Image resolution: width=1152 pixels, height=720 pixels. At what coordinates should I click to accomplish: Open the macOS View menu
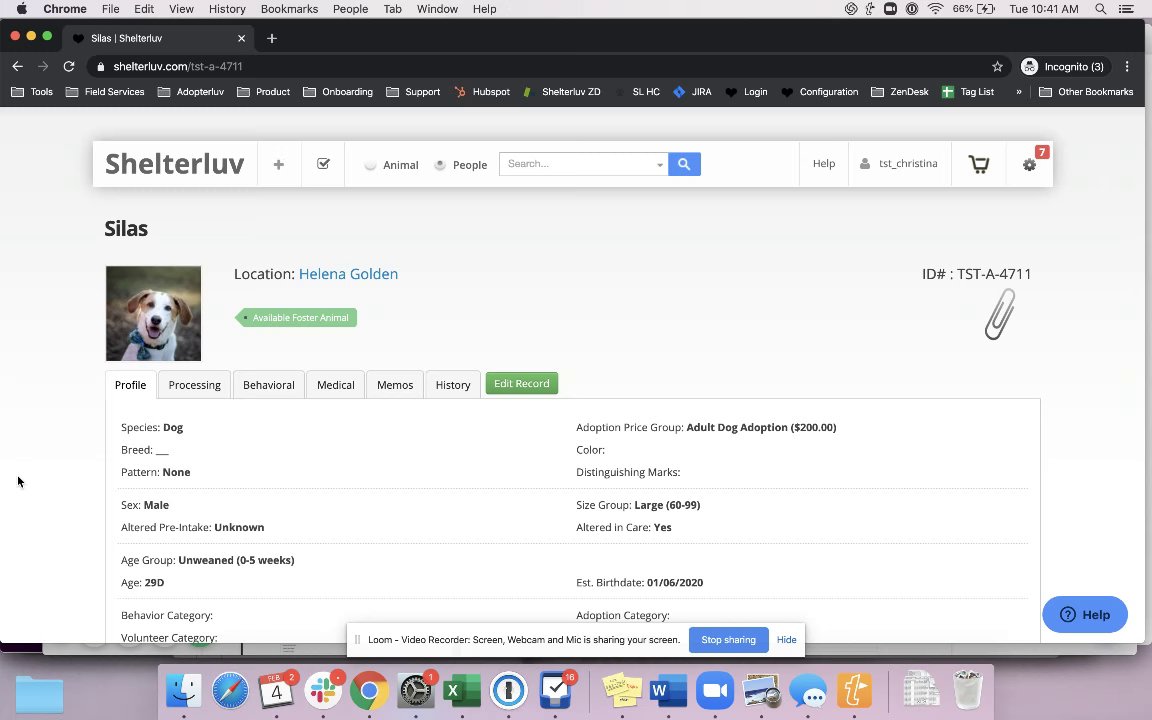(x=181, y=9)
